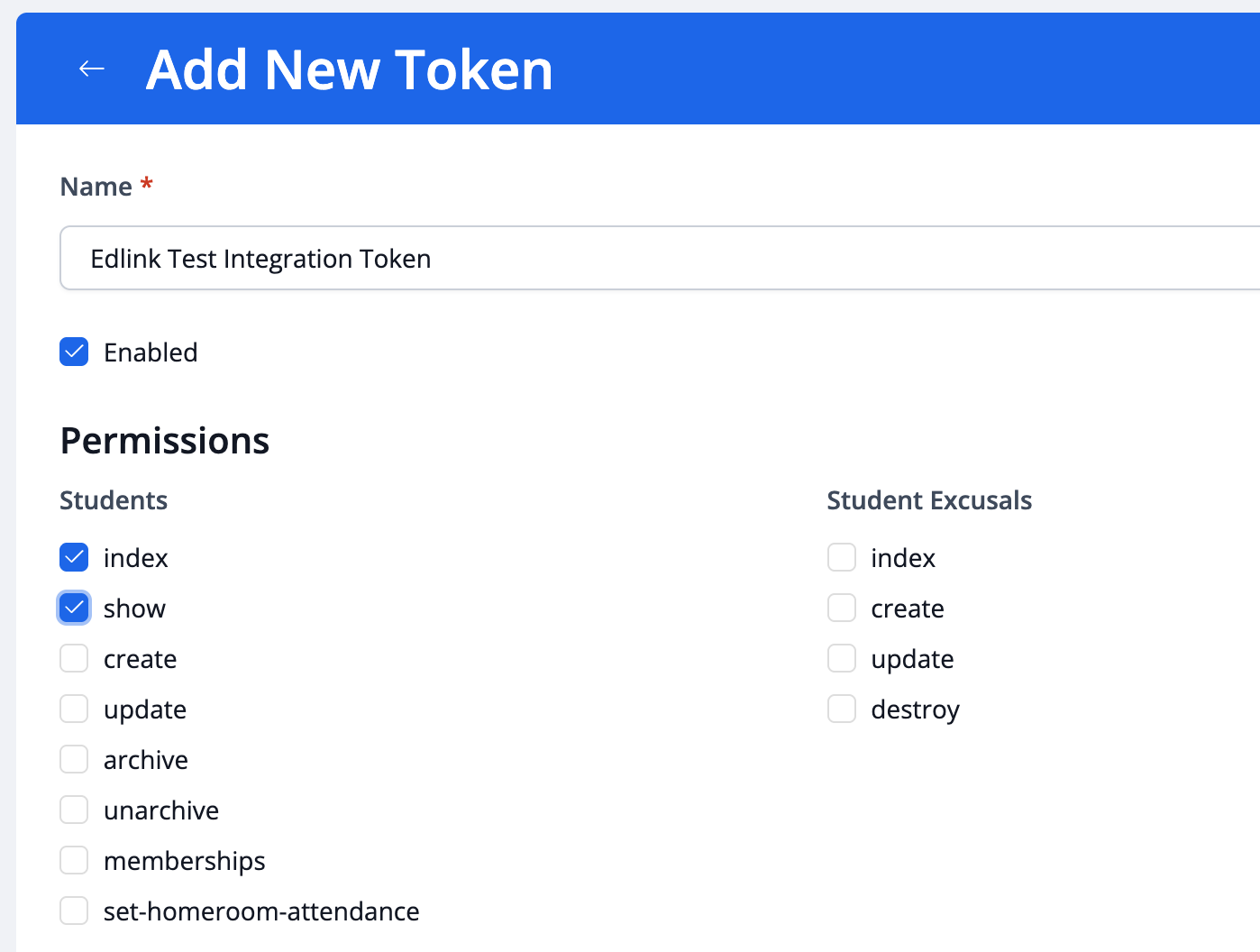This screenshot has height=952, width=1260.
Task: Uncheck the Enabled checkbox
Action: click(x=74, y=352)
